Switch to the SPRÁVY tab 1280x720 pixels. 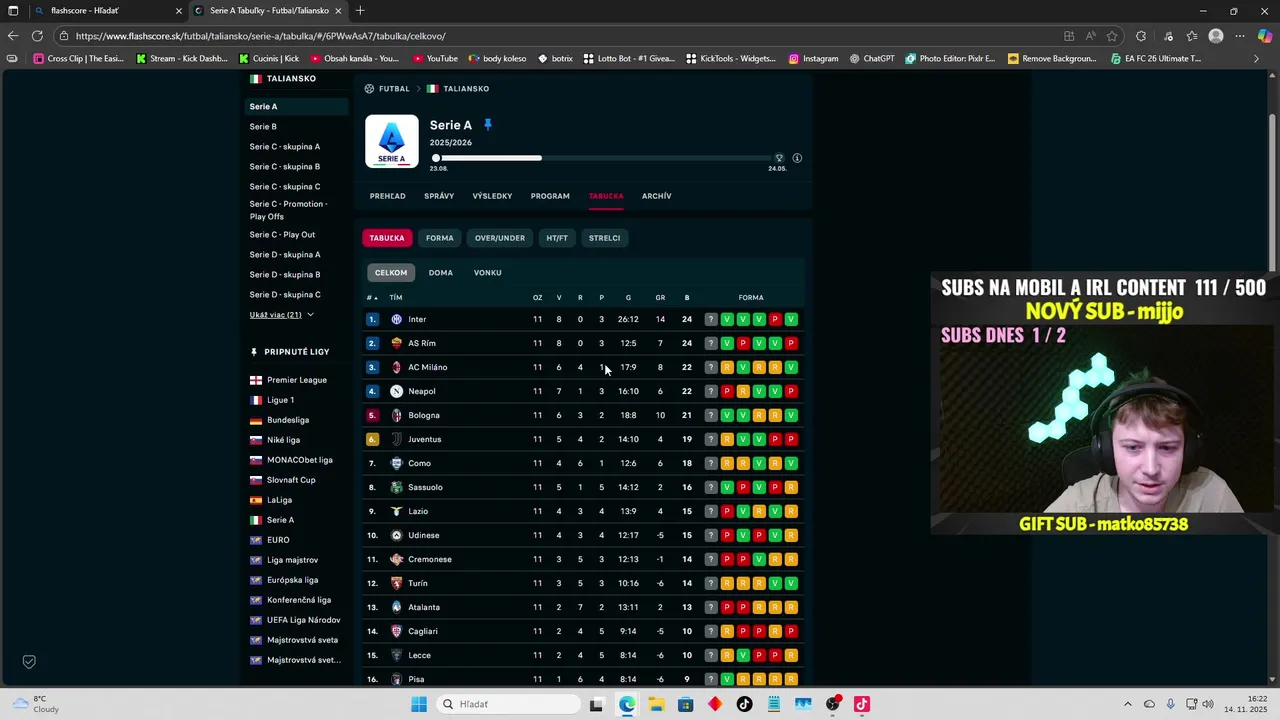click(439, 196)
